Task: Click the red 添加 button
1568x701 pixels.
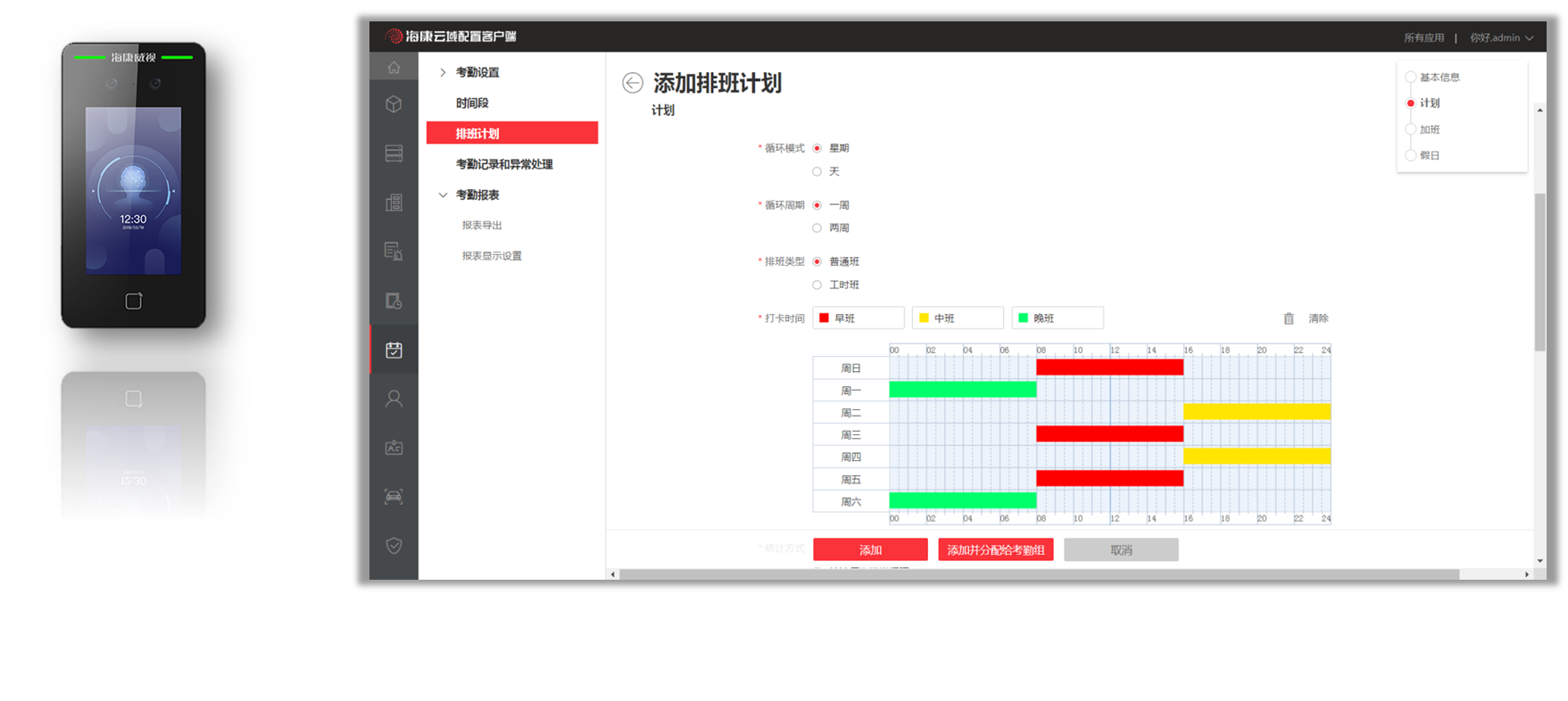Action: [870, 550]
